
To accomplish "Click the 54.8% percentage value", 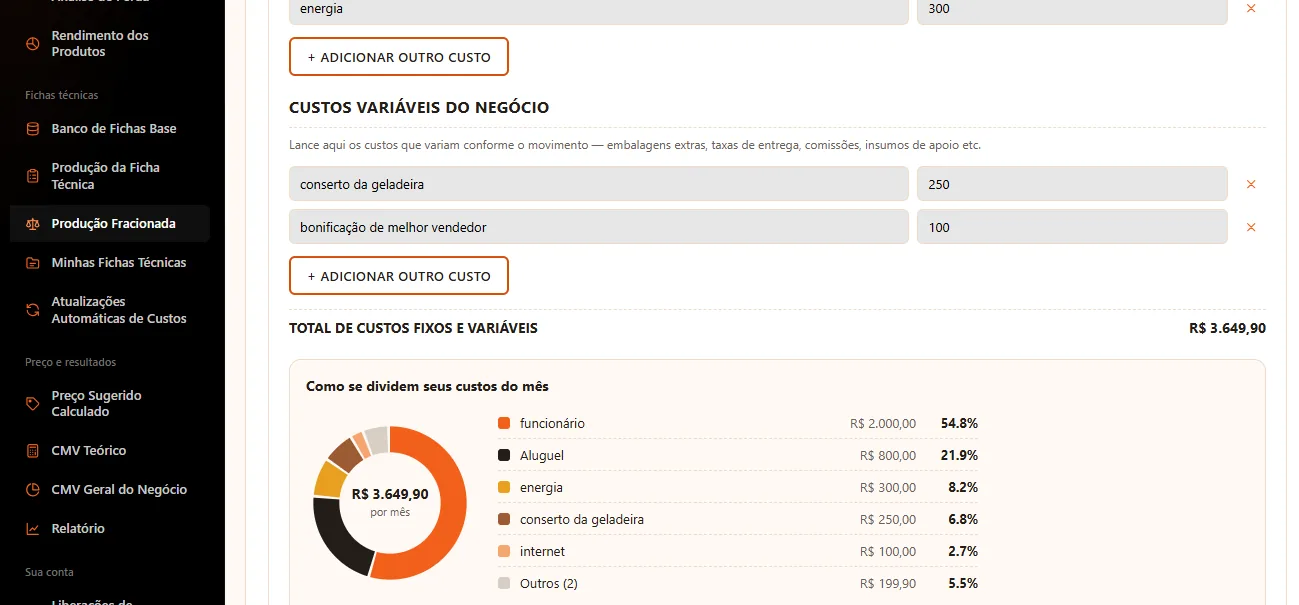I will 959,424.
